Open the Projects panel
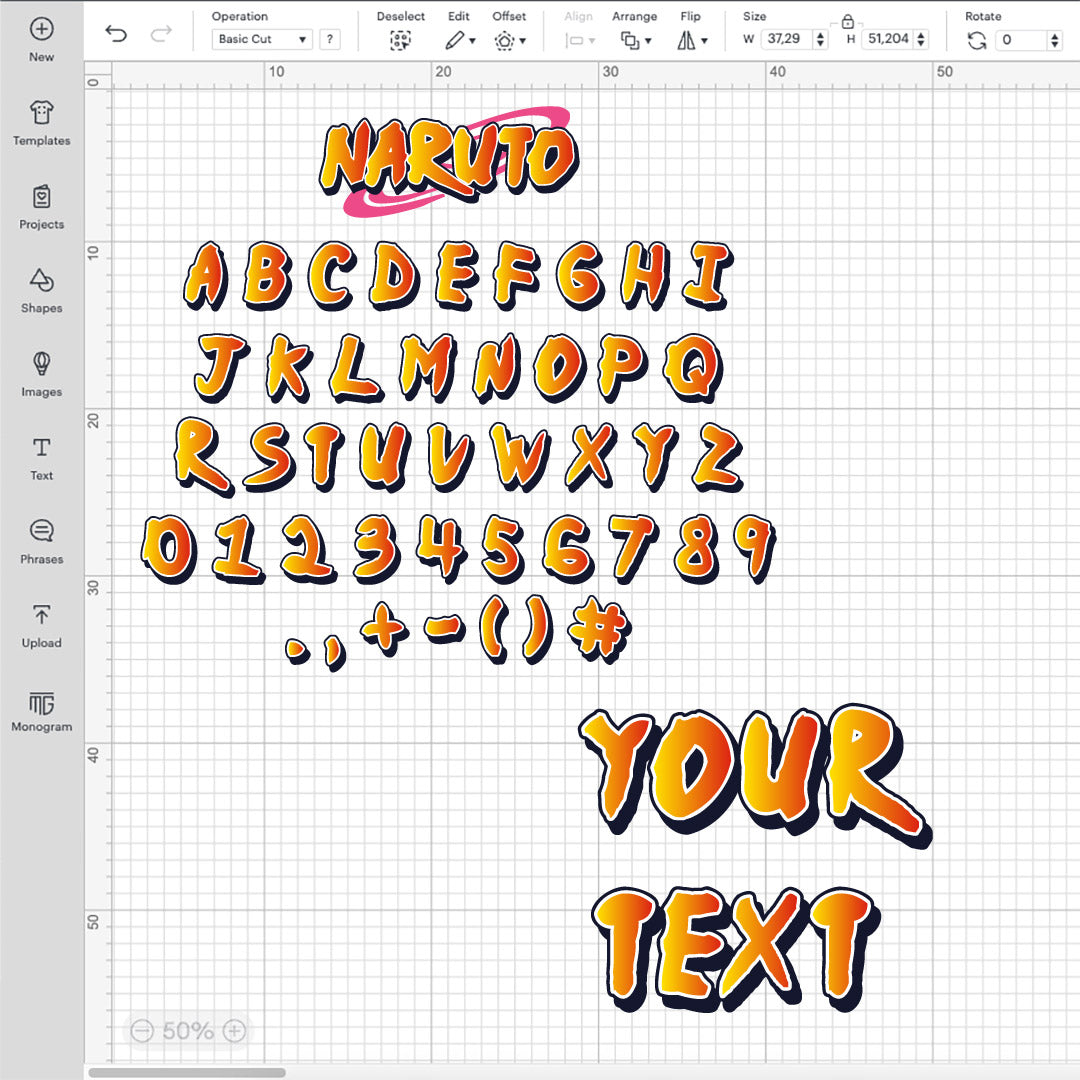 (41, 197)
